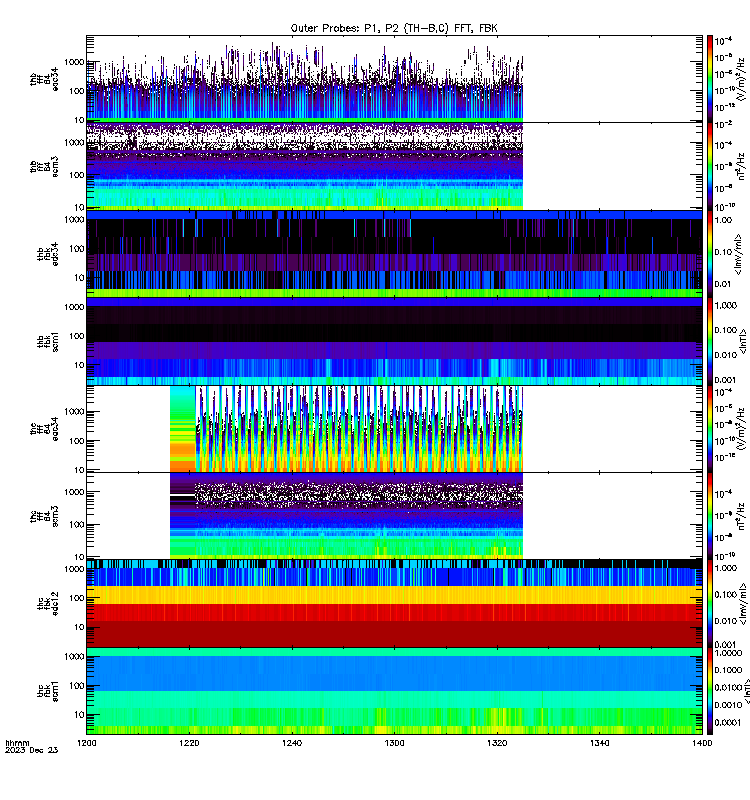Click the thc fbk scm1 axis label

[48, 691]
